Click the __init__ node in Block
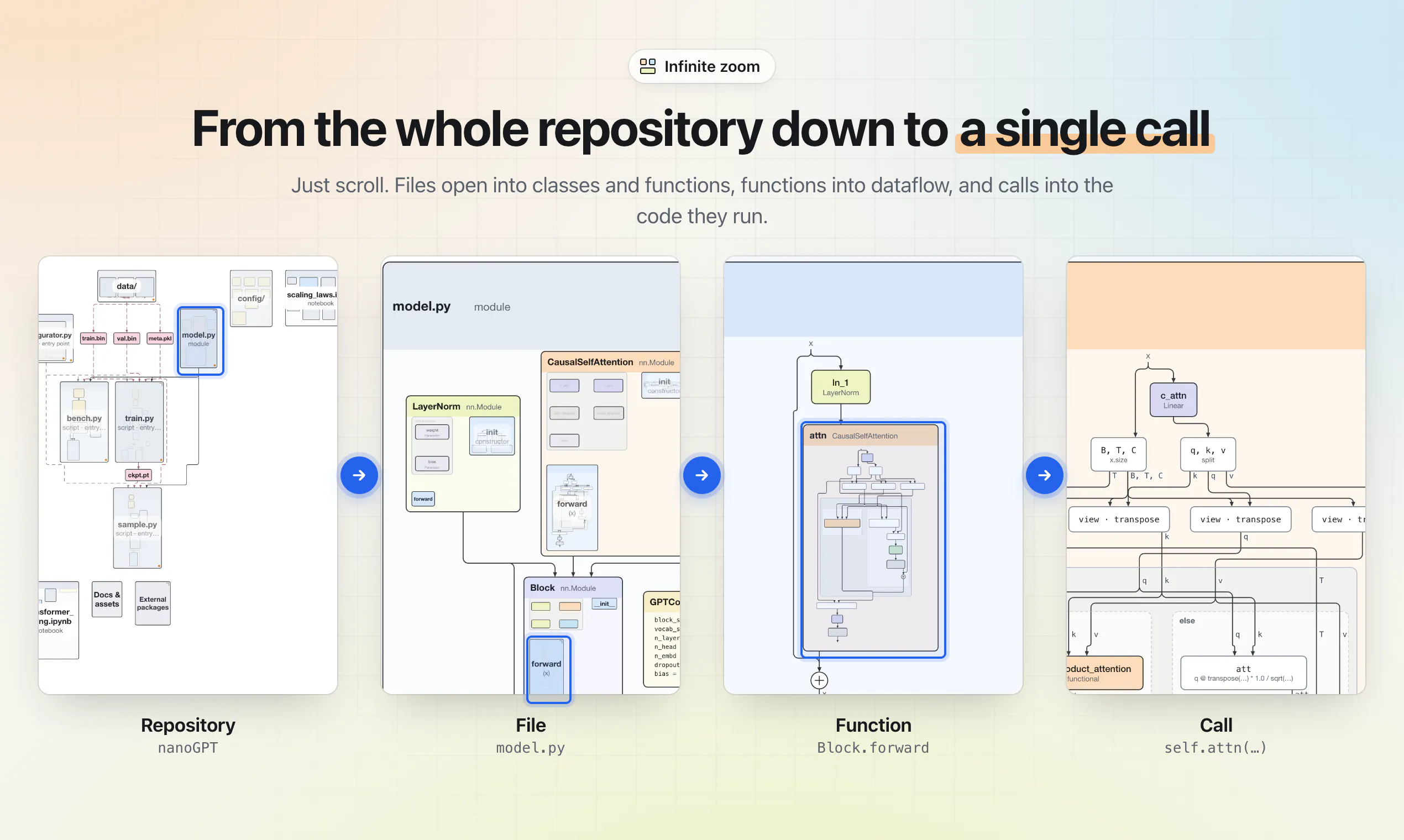Image resolution: width=1404 pixels, height=840 pixels. [x=605, y=603]
